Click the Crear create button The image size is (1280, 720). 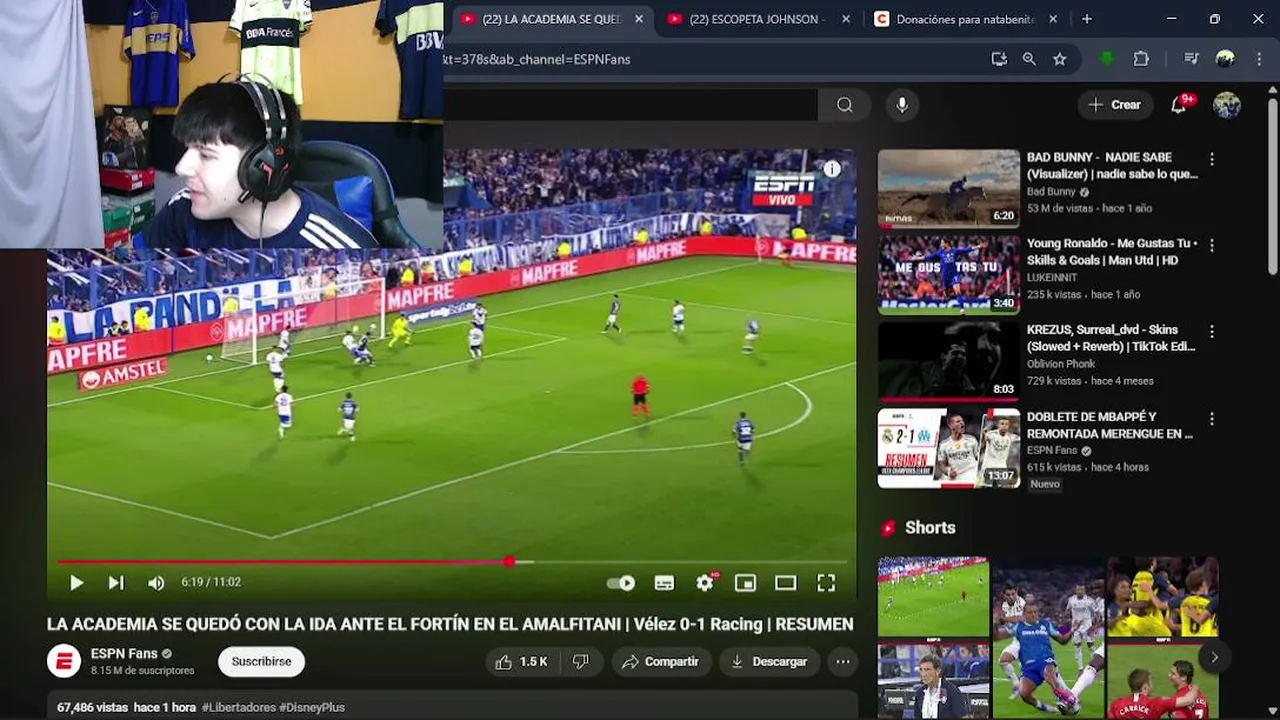[1115, 105]
